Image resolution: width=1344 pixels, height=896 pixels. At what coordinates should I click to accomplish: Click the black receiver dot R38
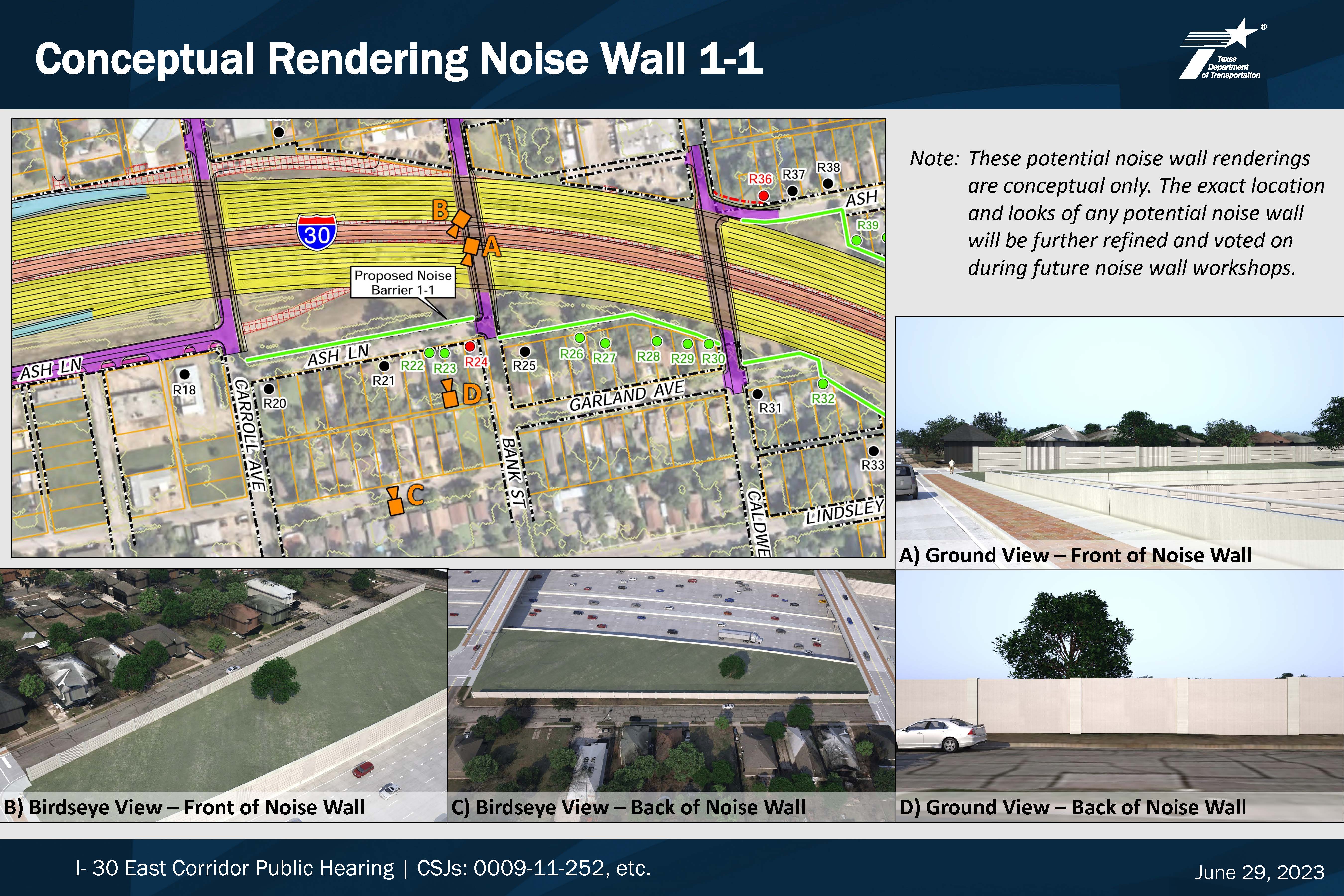point(827,183)
